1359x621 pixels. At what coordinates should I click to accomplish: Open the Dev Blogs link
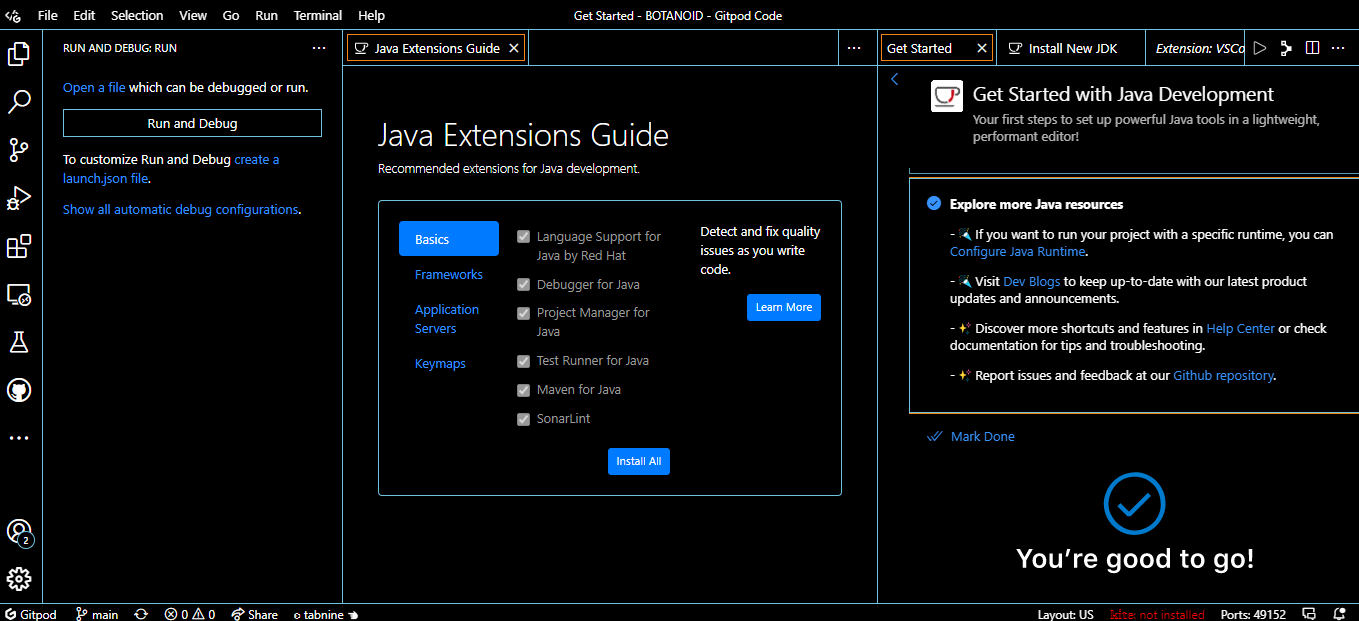point(1032,281)
